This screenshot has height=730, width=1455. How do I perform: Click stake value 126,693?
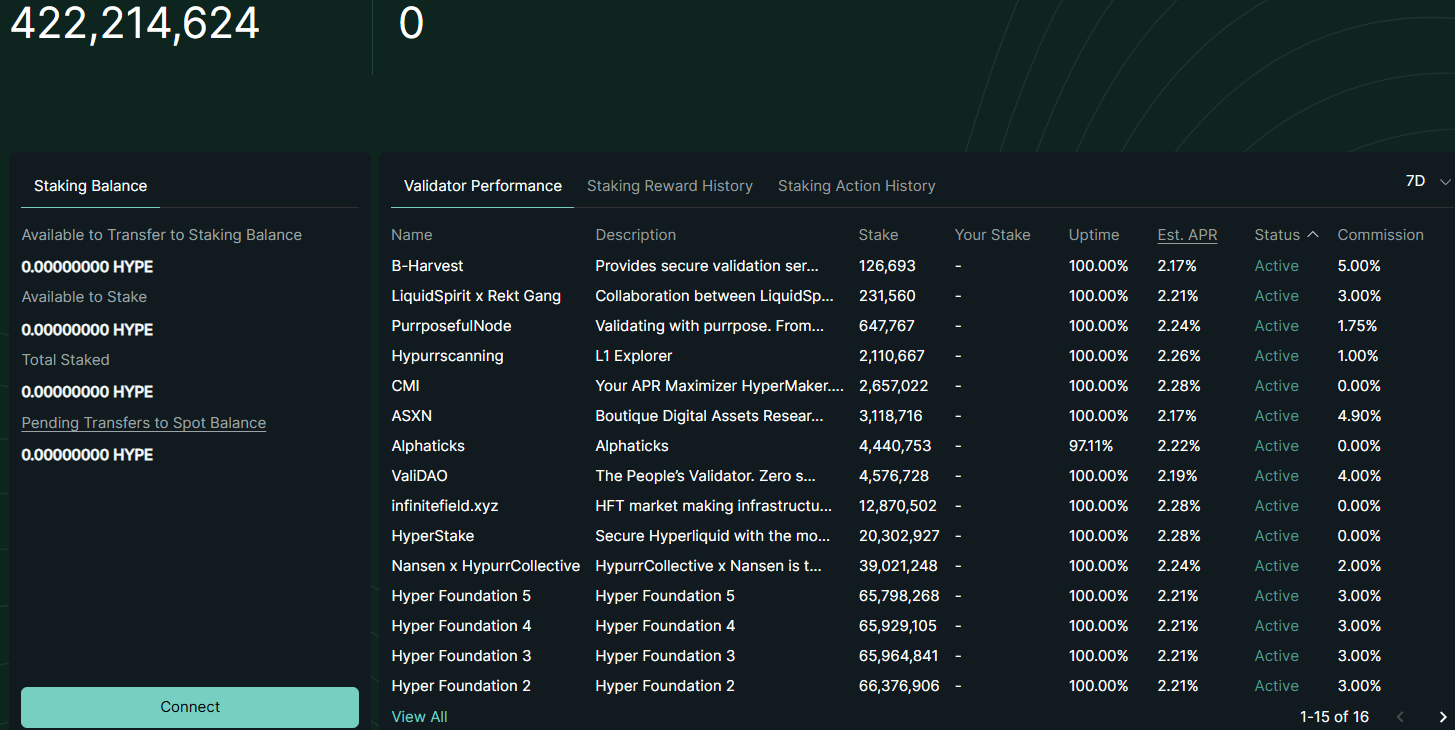tap(887, 266)
